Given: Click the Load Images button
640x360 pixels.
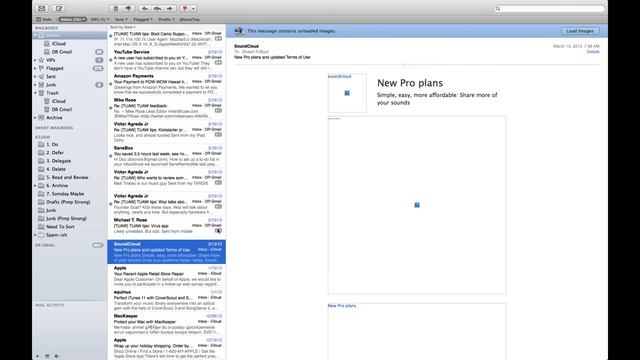Looking at the screenshot, I should (x=580, y=31).
